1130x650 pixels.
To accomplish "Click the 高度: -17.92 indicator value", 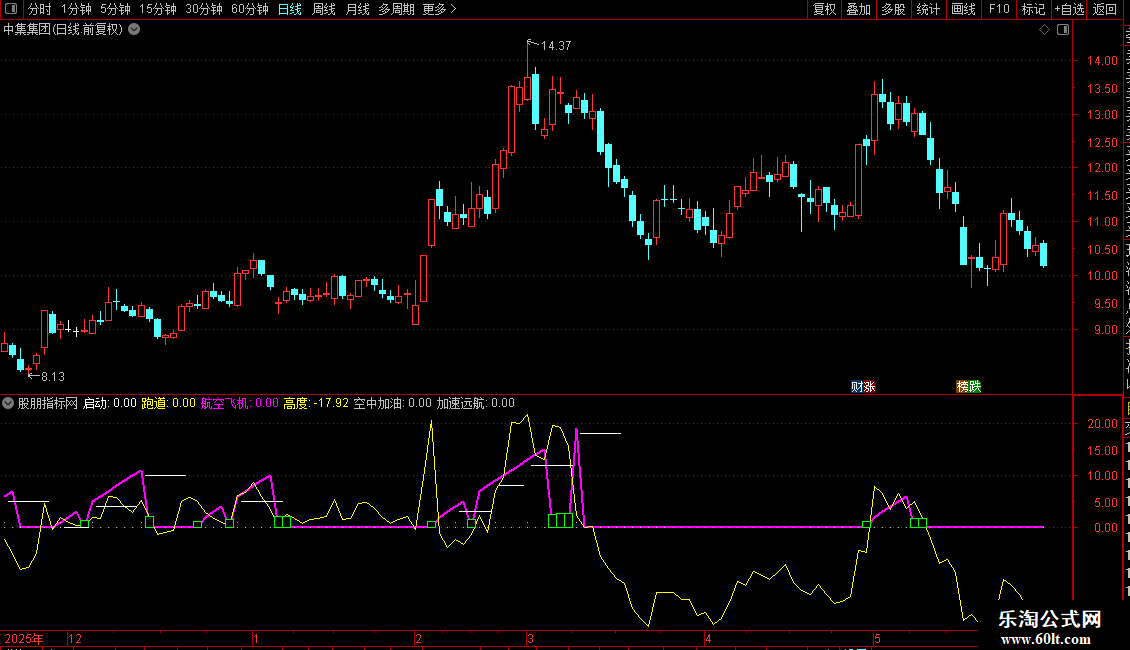I will (x=316, y=403).
